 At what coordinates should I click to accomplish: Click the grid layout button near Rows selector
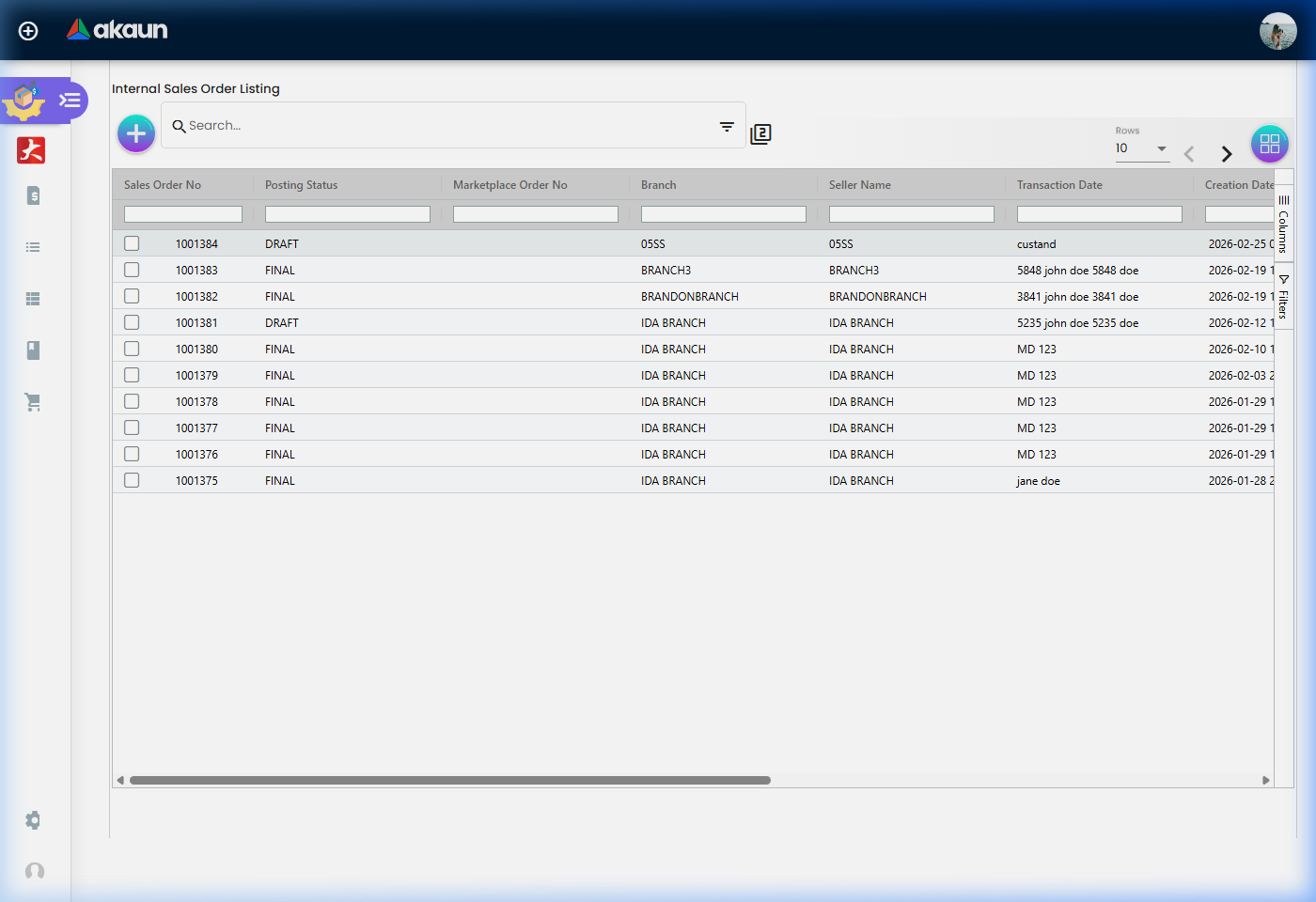(x=1270, y=144)
